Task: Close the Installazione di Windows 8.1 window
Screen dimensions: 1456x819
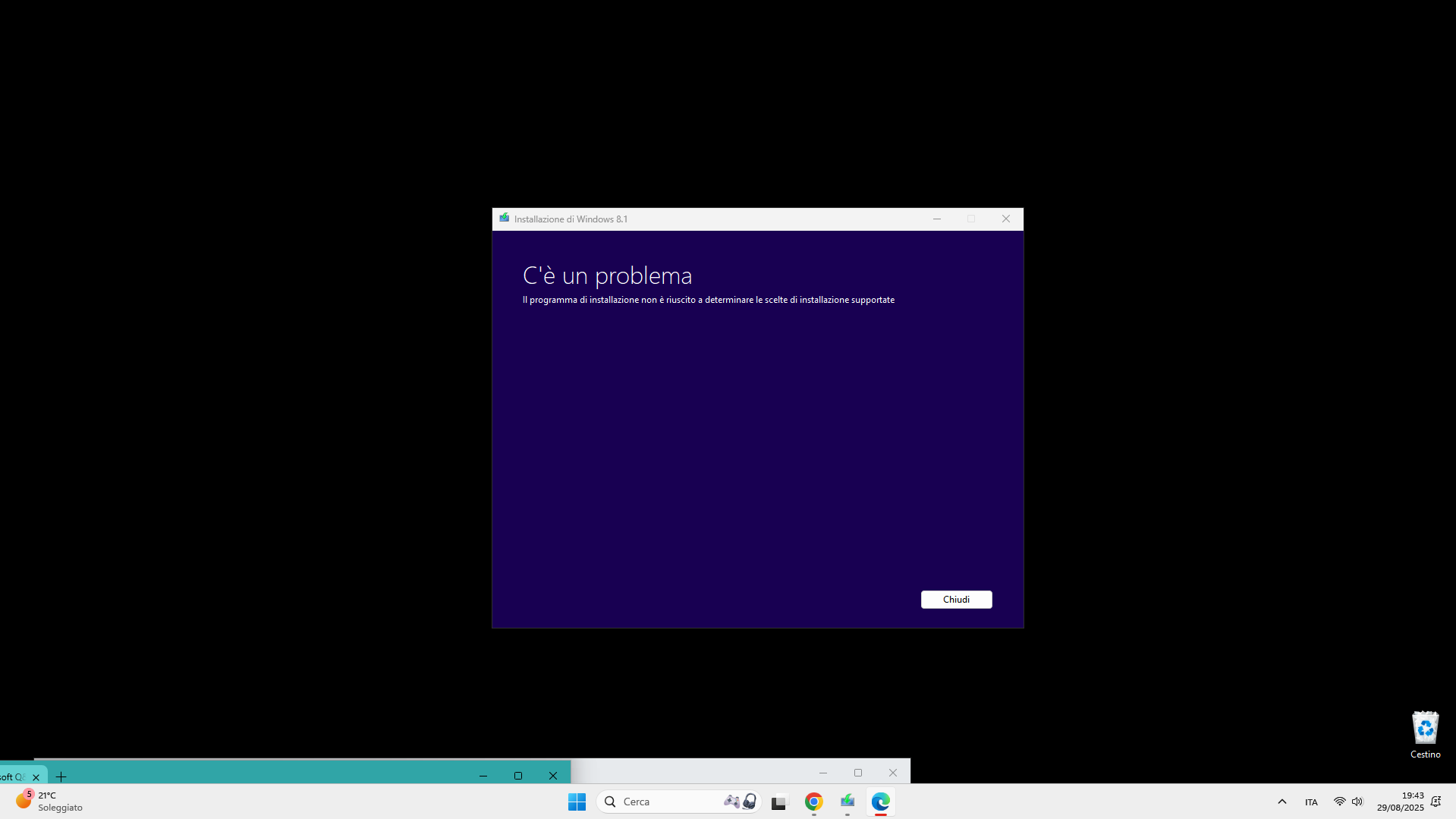Action: click(1006, 219)
